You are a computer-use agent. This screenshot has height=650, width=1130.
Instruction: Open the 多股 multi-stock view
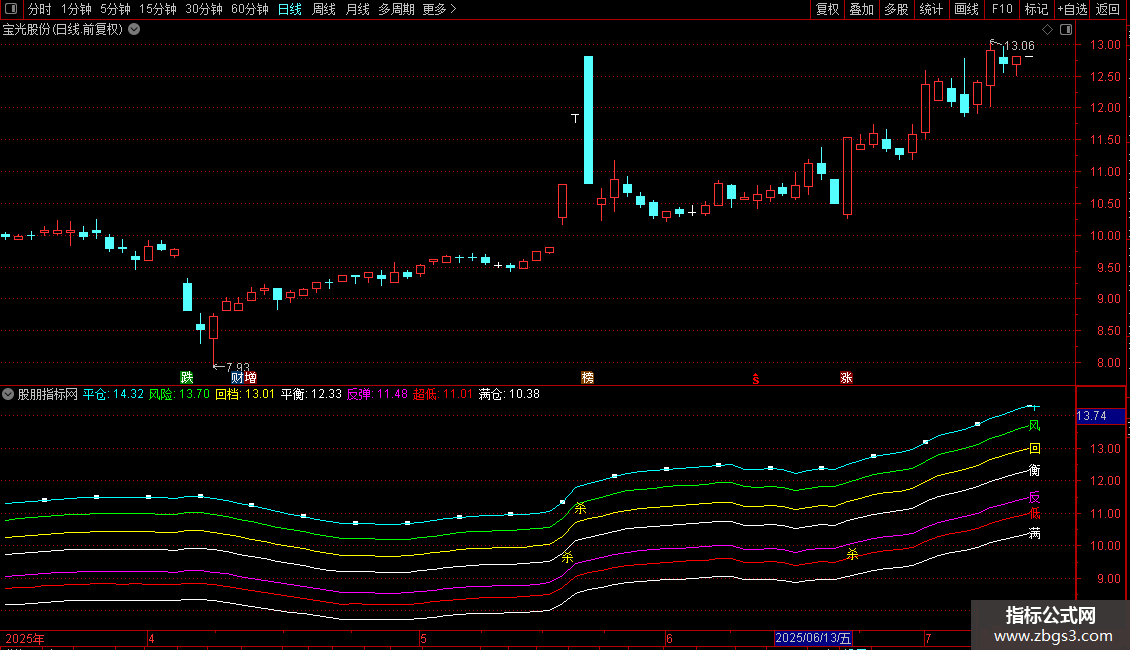click(x=896, y=9)
